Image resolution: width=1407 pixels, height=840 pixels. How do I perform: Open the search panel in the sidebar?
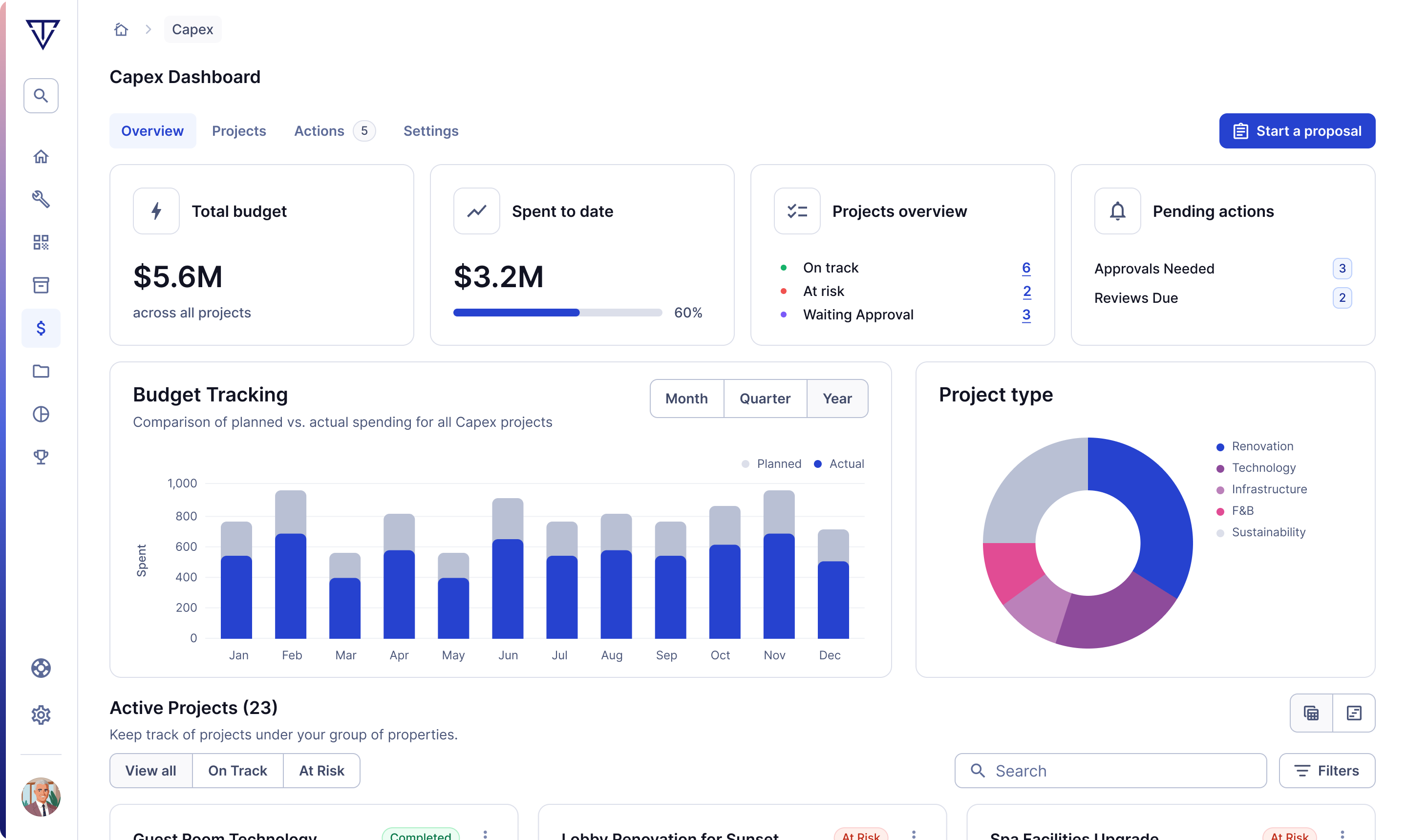point(41,96)
